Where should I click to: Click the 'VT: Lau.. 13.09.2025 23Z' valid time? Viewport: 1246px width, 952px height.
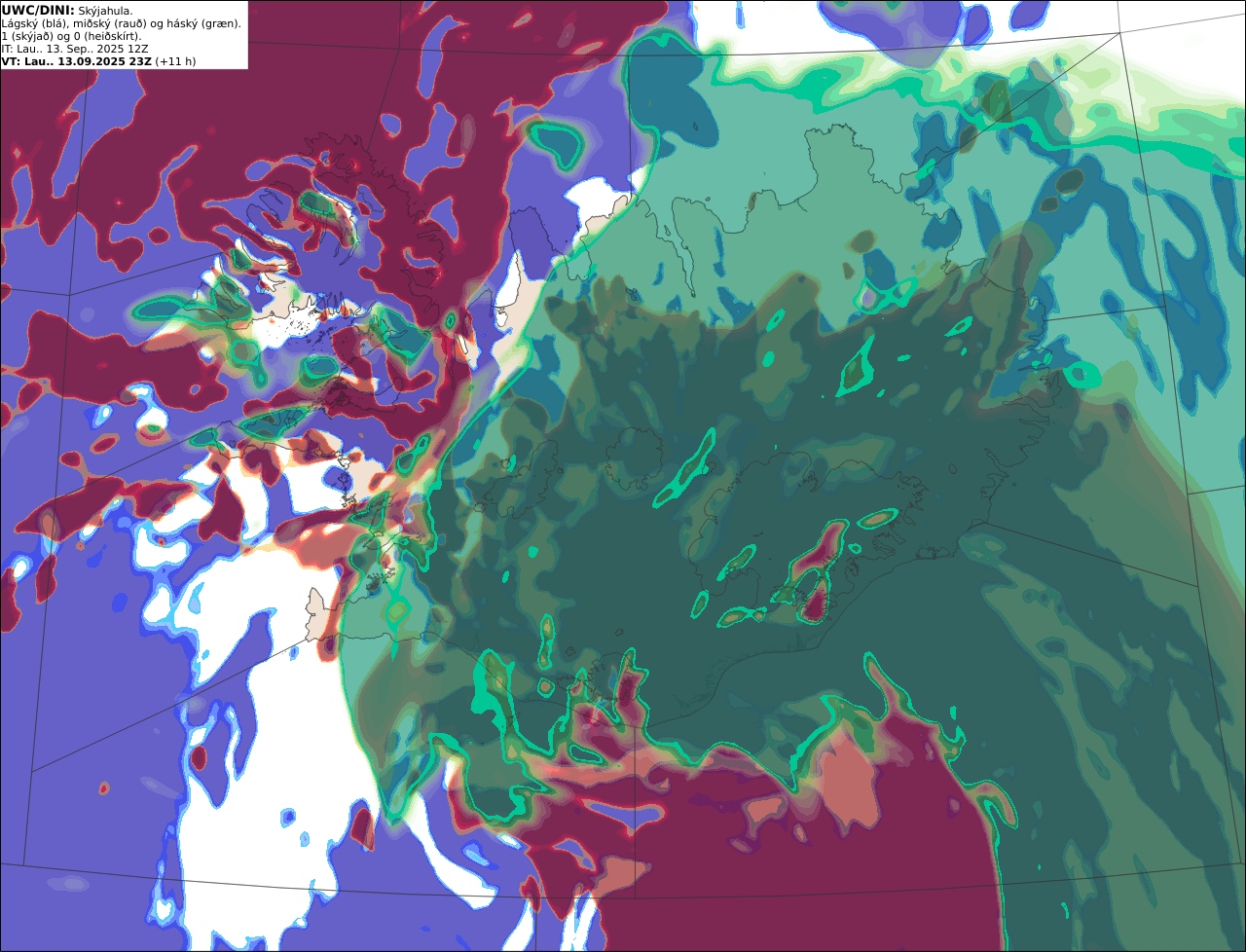[x=76, y=61]
